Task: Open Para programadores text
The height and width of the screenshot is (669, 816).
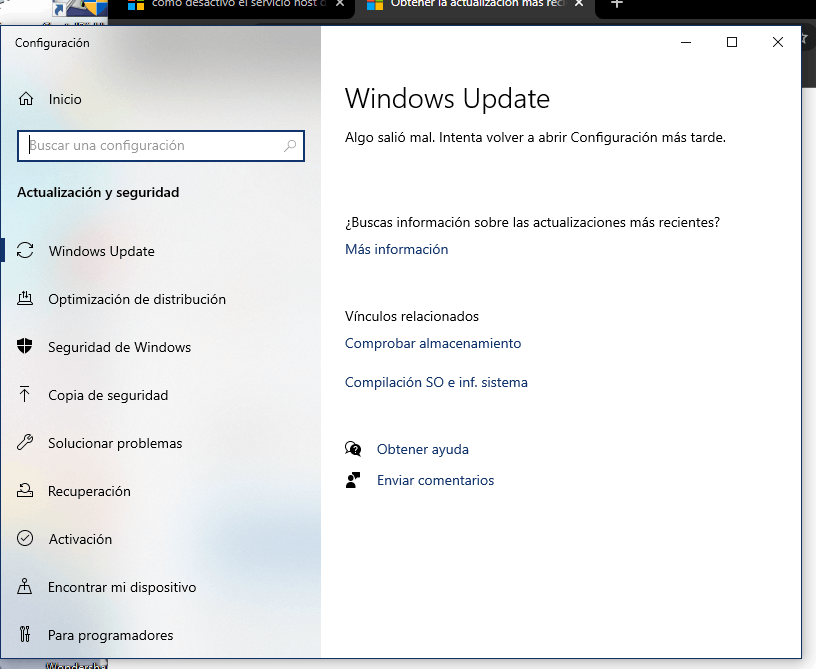Action: (110, 635)
